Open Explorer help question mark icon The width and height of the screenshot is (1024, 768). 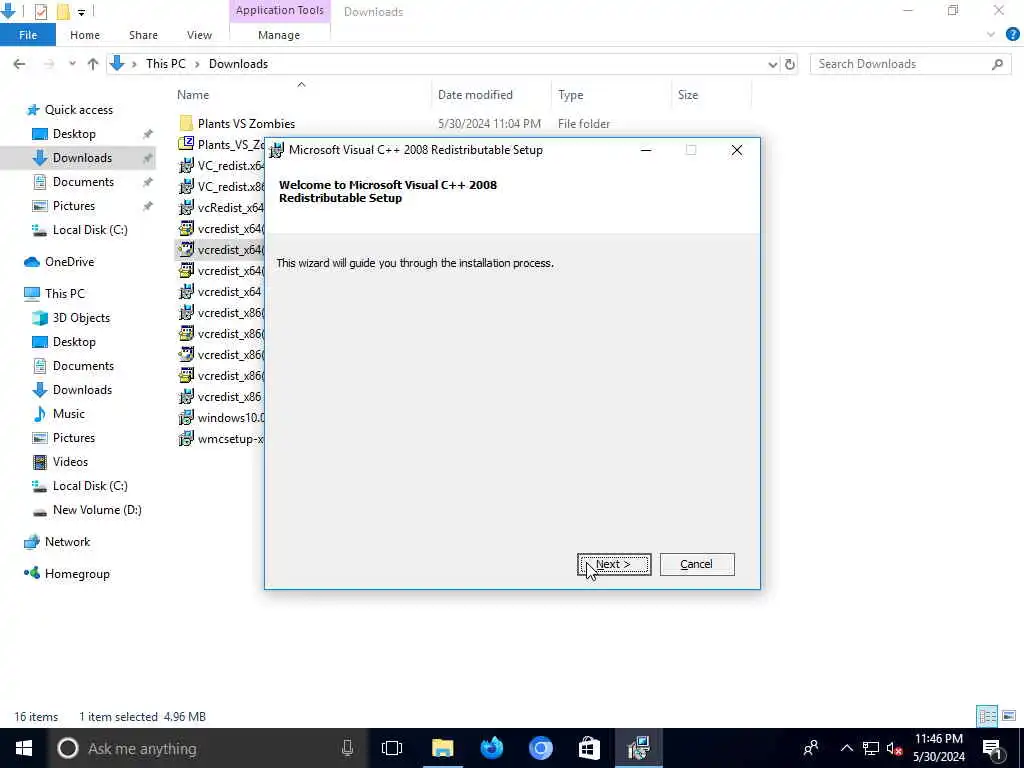pos(1013,35)
